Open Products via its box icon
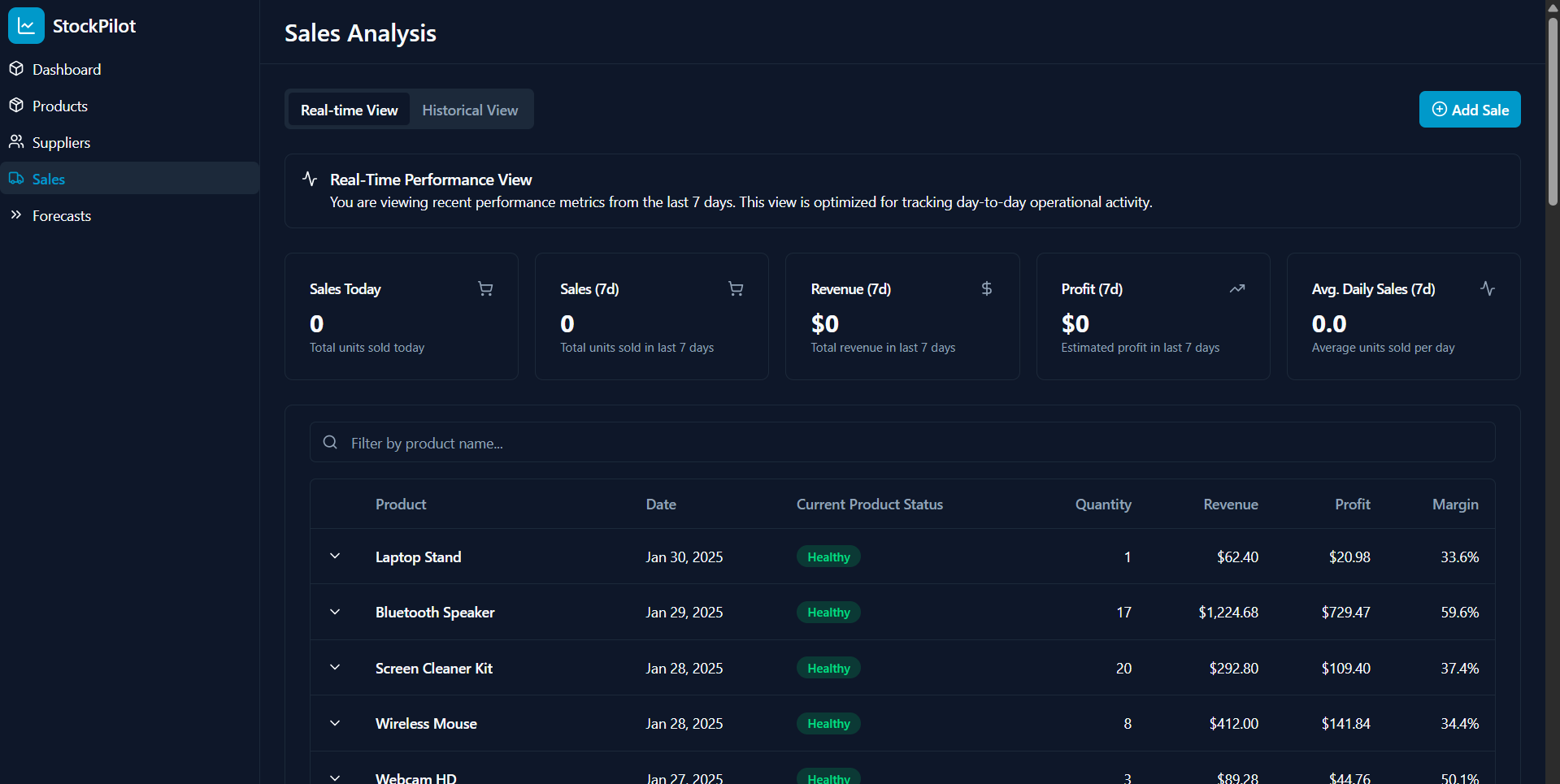The height and width of the screenshot is (784, 1560). pyautogui.click(x=17, y=105)
